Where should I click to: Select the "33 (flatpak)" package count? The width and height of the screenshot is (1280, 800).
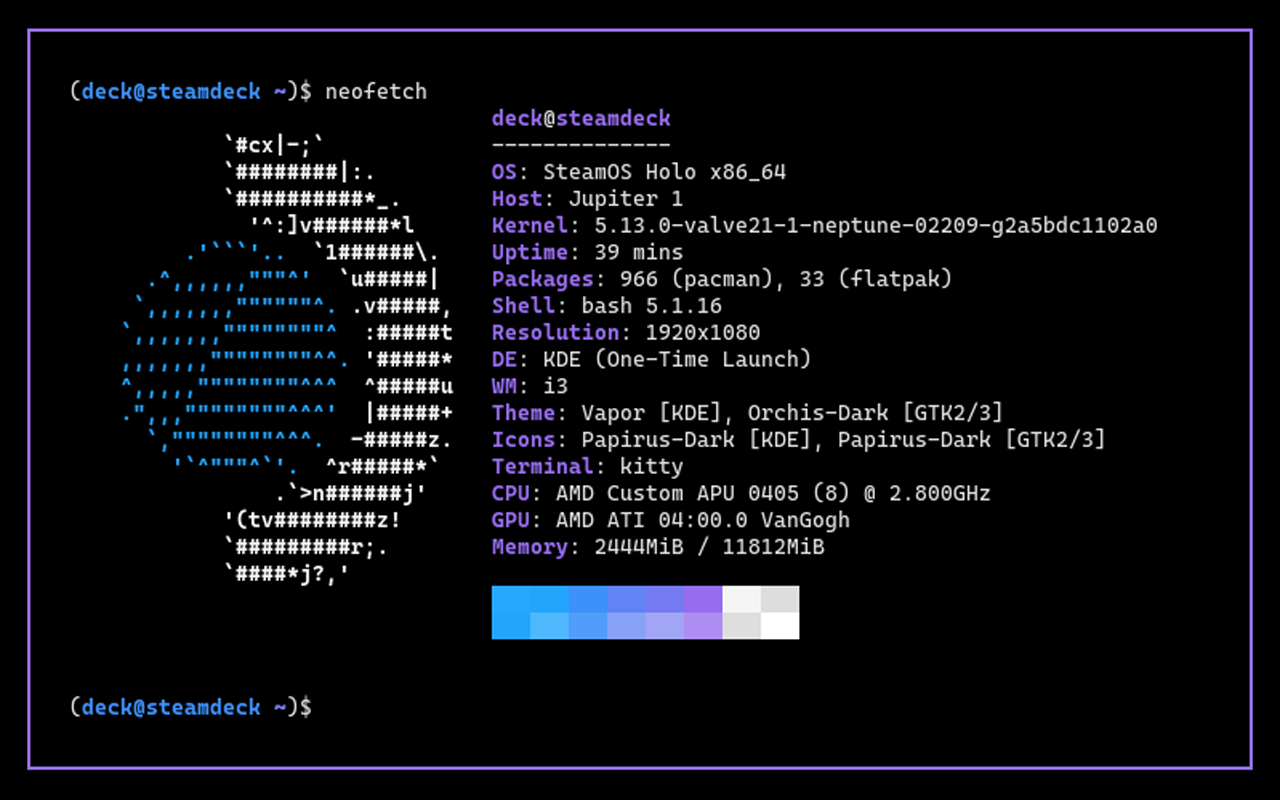876,279
